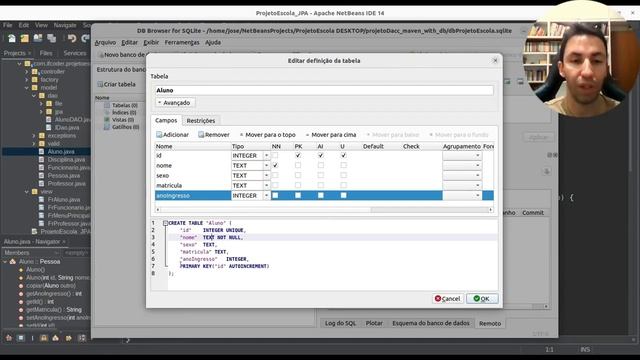Uncheck PK checkbox for the id field
The width and height of the screenshot is (640, 360).
coord(298,156)
